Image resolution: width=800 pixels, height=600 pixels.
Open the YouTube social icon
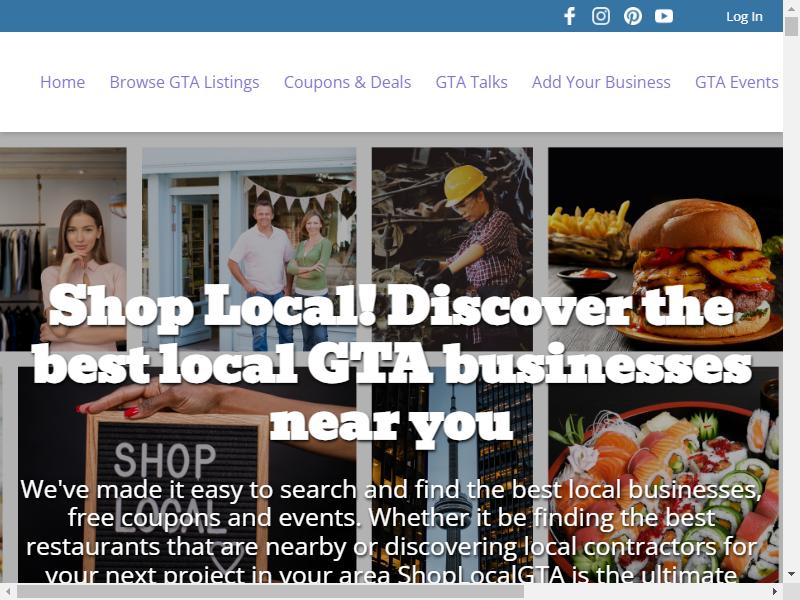[664, 16]
